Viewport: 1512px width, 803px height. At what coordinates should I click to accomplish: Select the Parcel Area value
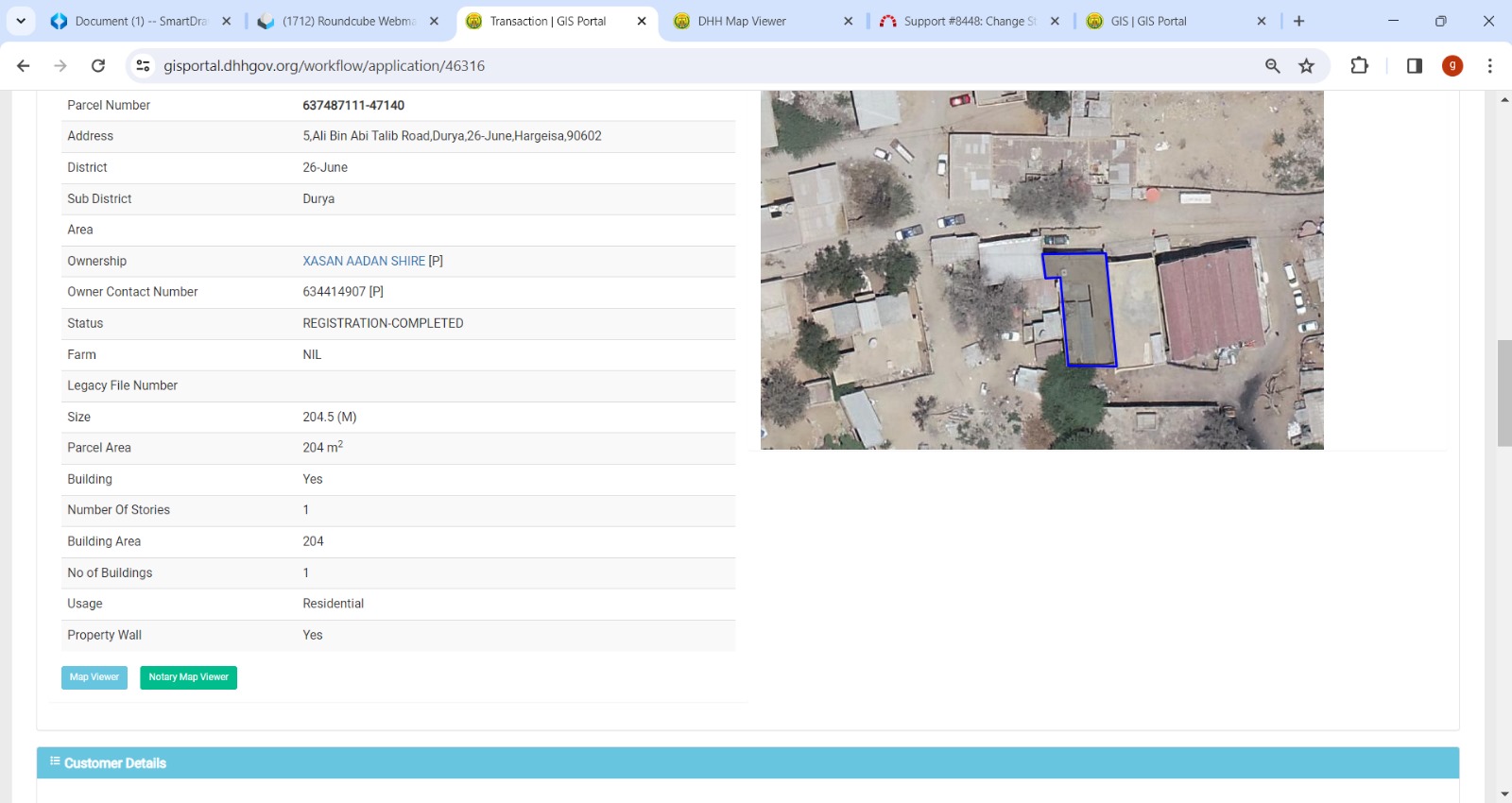click(x=322, y=447)
